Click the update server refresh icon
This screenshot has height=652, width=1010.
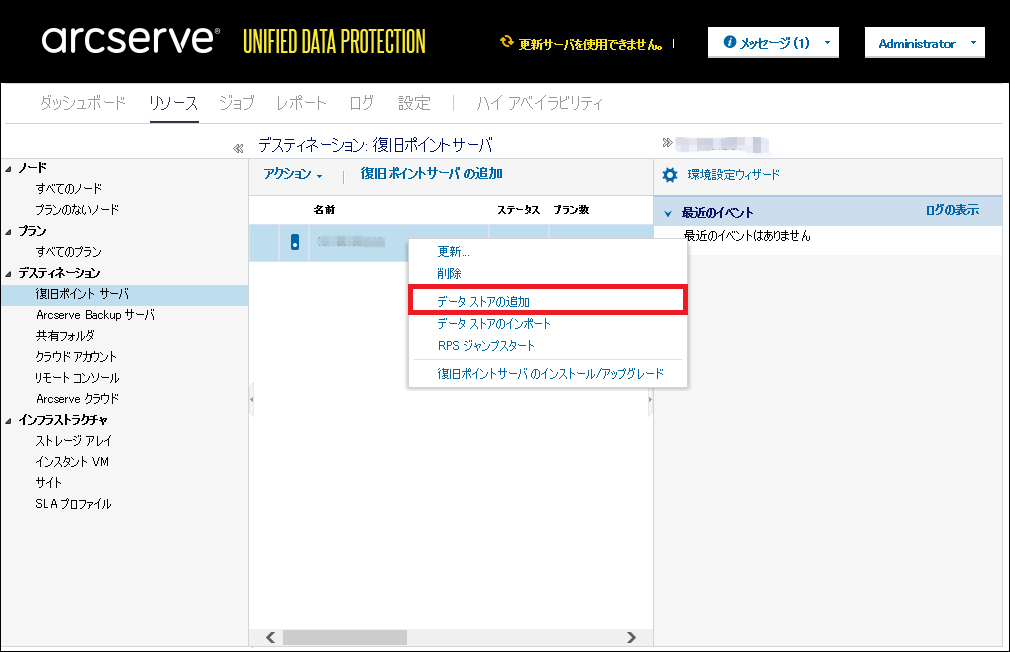coord(507,42)
